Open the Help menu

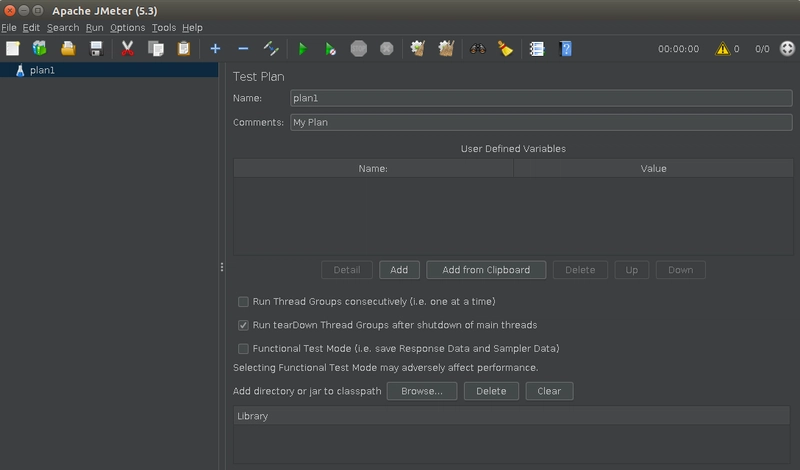192,28
